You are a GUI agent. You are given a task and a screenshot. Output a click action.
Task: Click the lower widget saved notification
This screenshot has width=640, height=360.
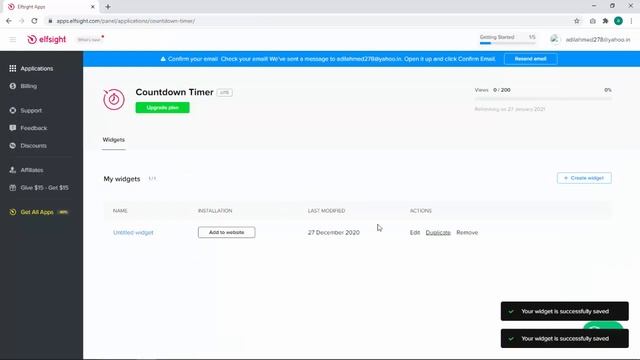click(564, 339)
